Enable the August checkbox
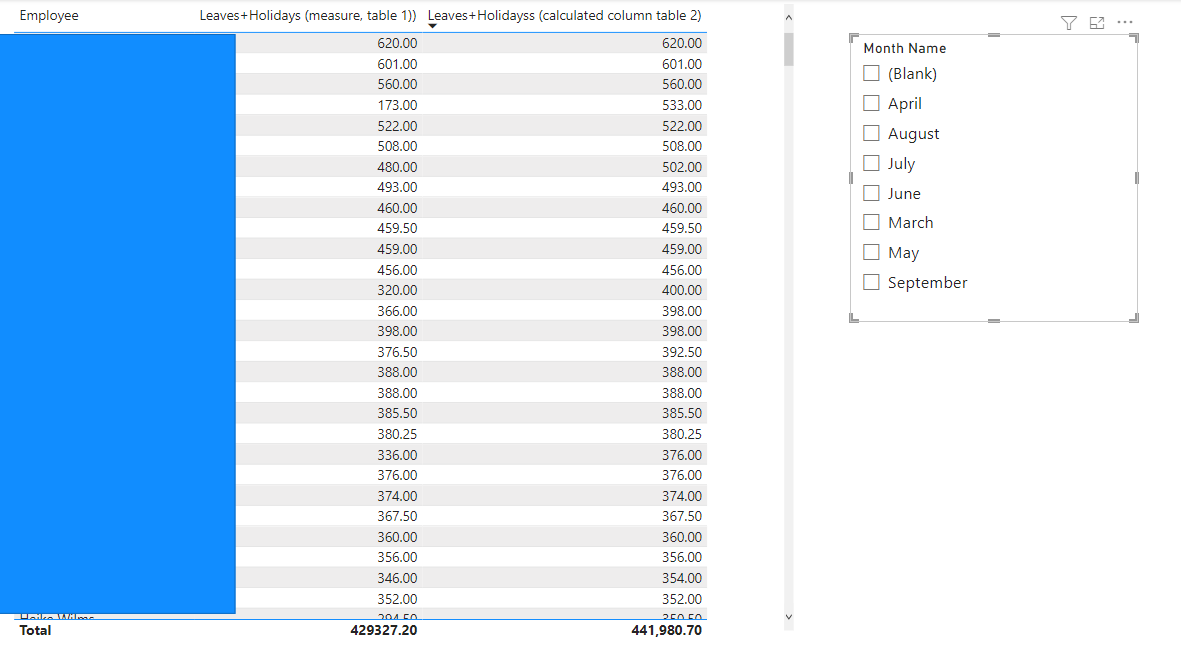This screenshot has height=656, width=1181. click(x=871, y=133)
